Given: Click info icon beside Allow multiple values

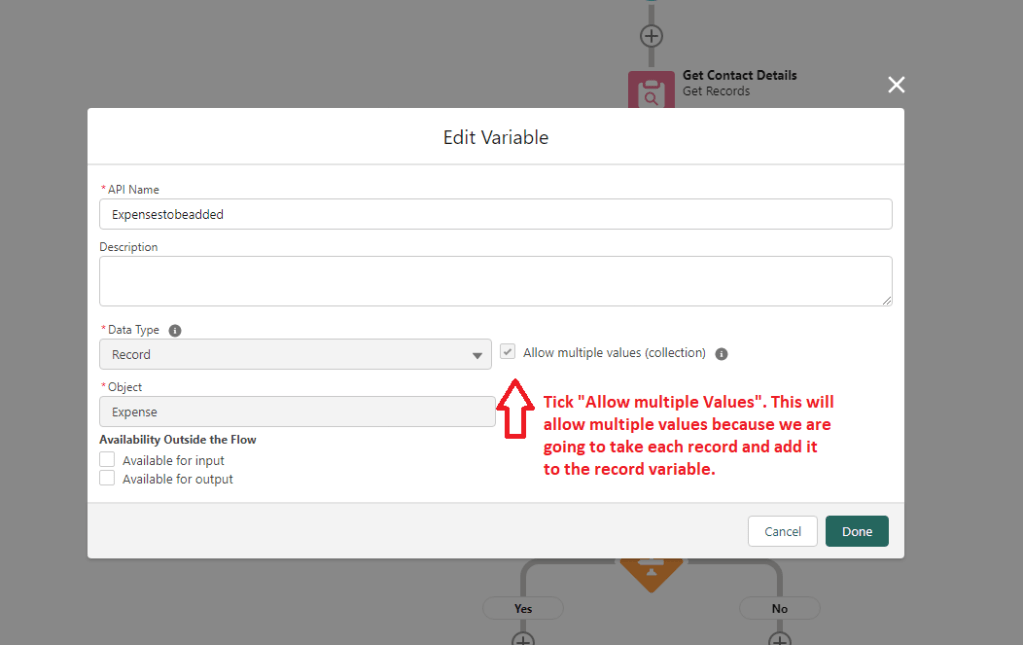Looking at the screenshot, I should pos(721,354).
